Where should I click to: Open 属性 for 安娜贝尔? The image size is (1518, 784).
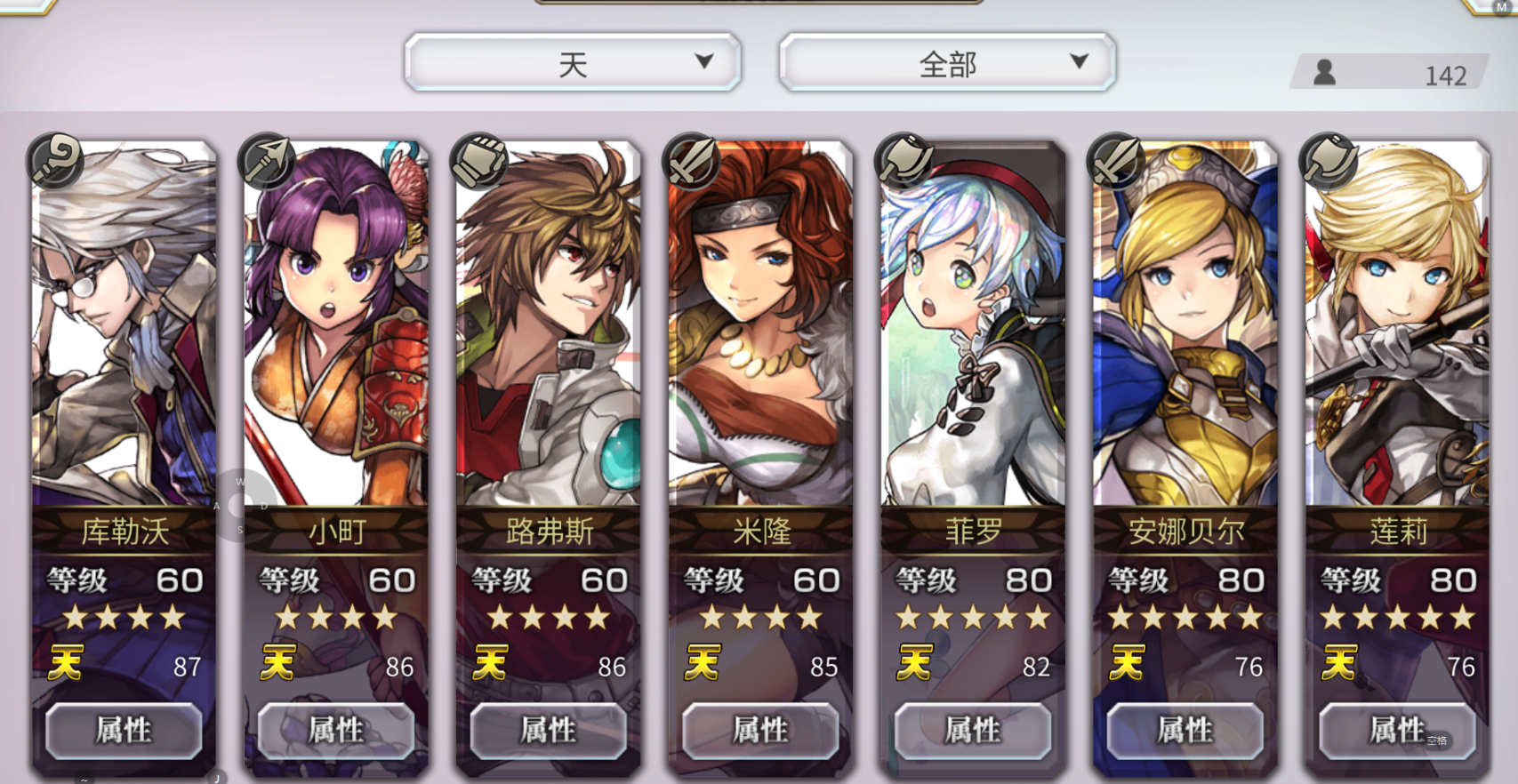click(1185, 731)
